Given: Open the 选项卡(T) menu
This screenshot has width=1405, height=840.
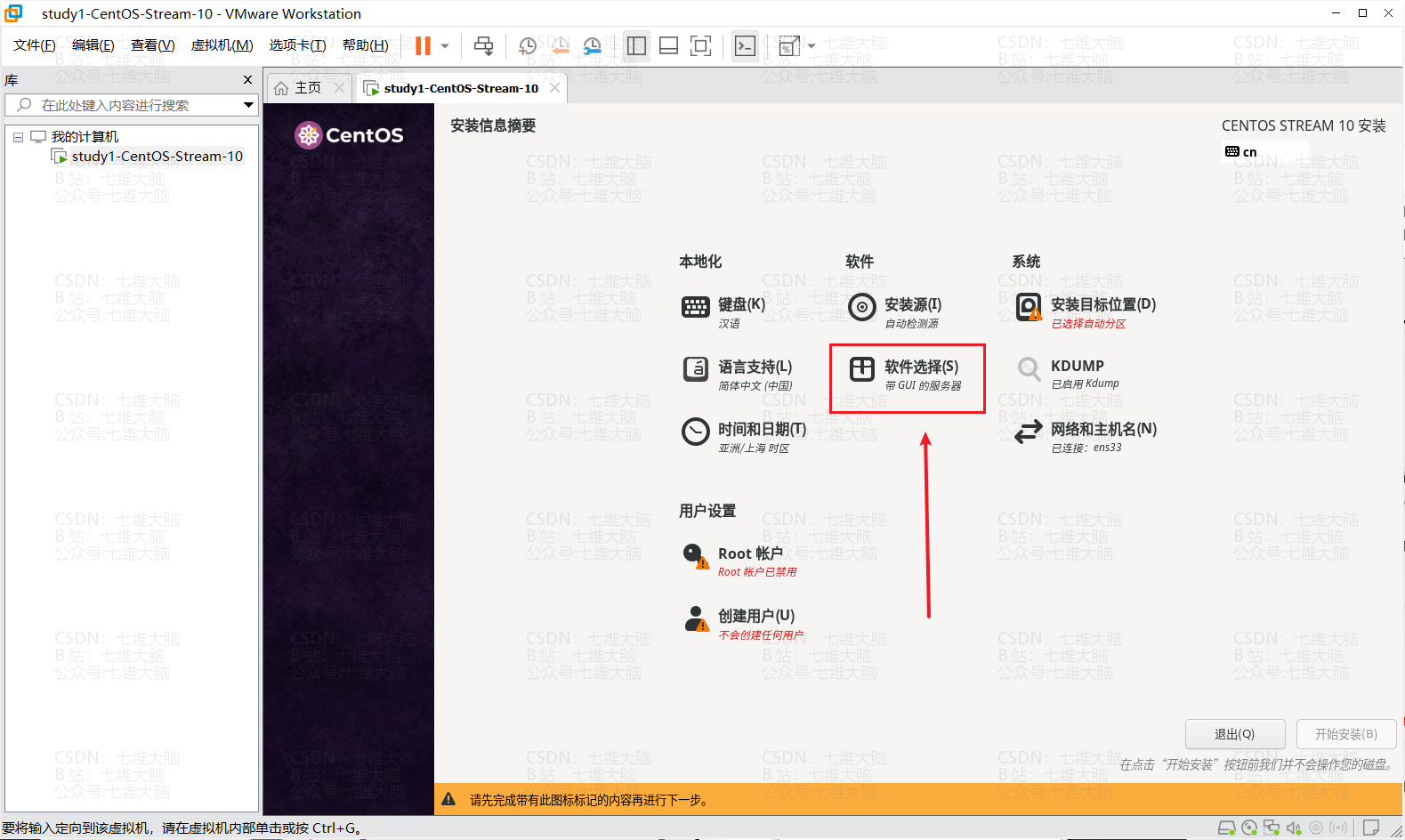Looking at the screenshot, I should pos(297,45).
